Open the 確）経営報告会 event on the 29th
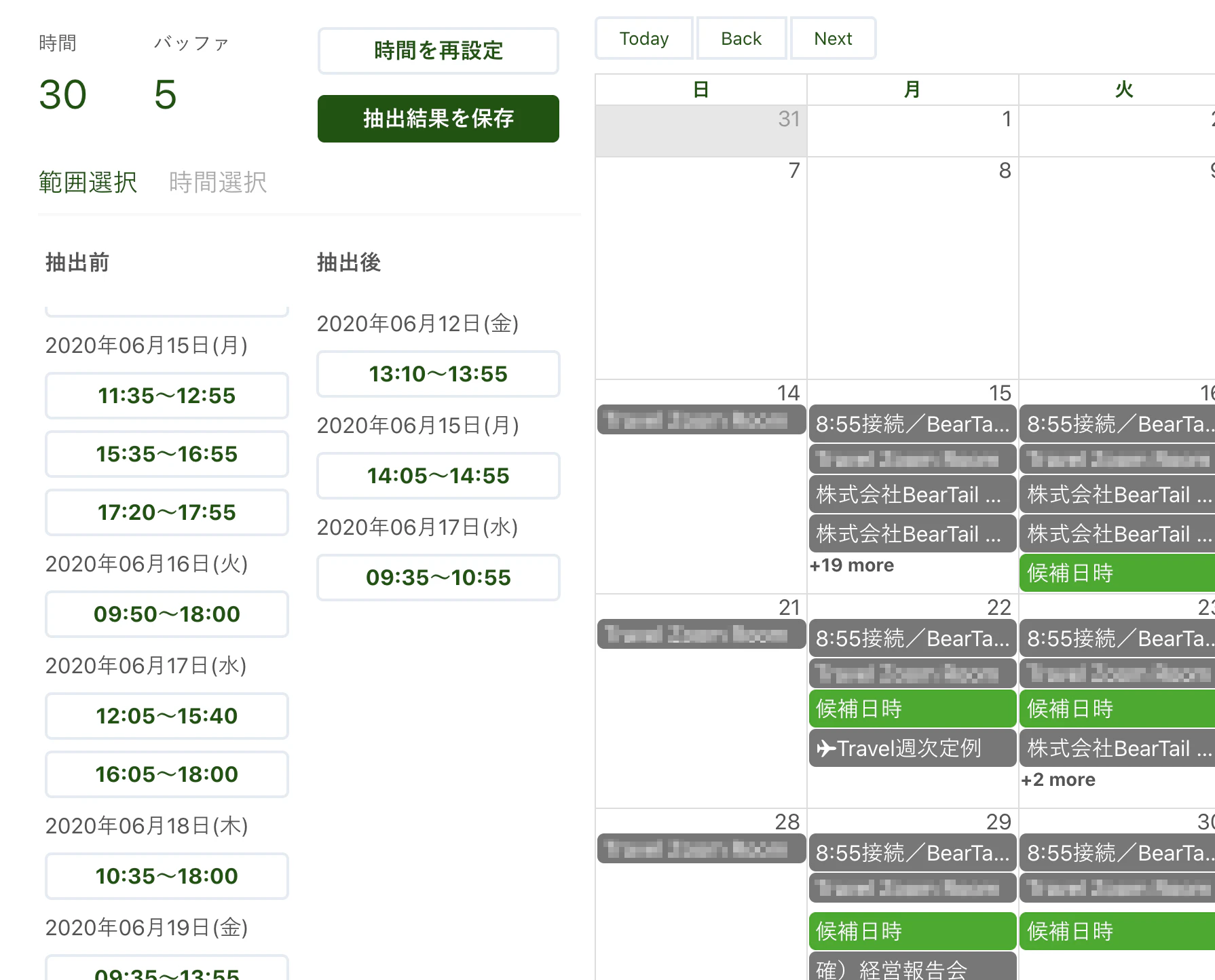The height and width of the screenshot is (980, 1215). (912, 968)
